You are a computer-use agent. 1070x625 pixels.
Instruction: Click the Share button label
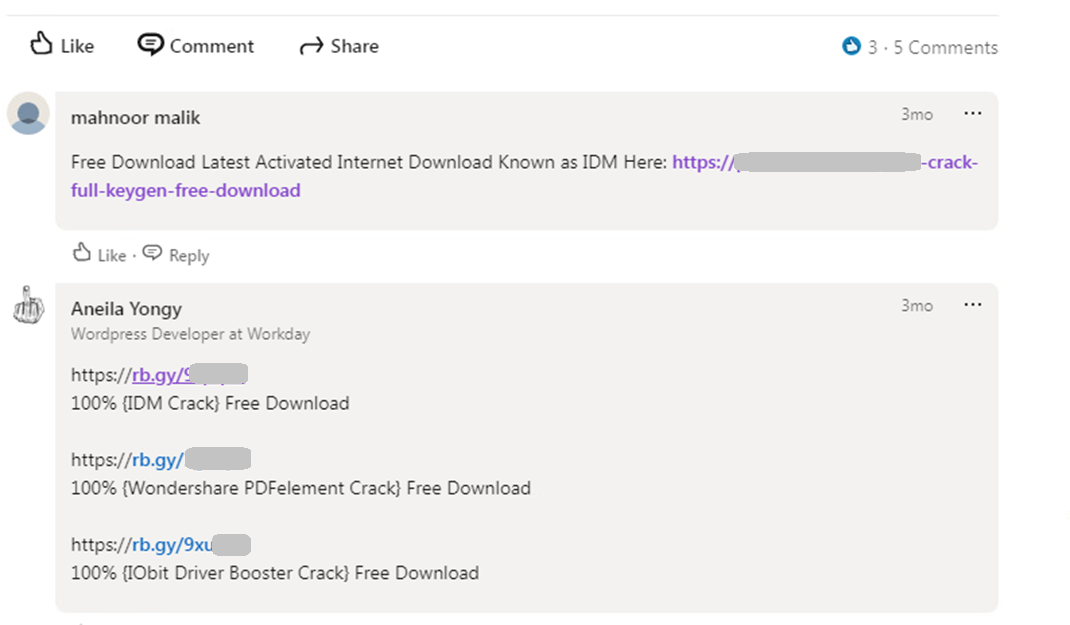[x=354, y=46]
